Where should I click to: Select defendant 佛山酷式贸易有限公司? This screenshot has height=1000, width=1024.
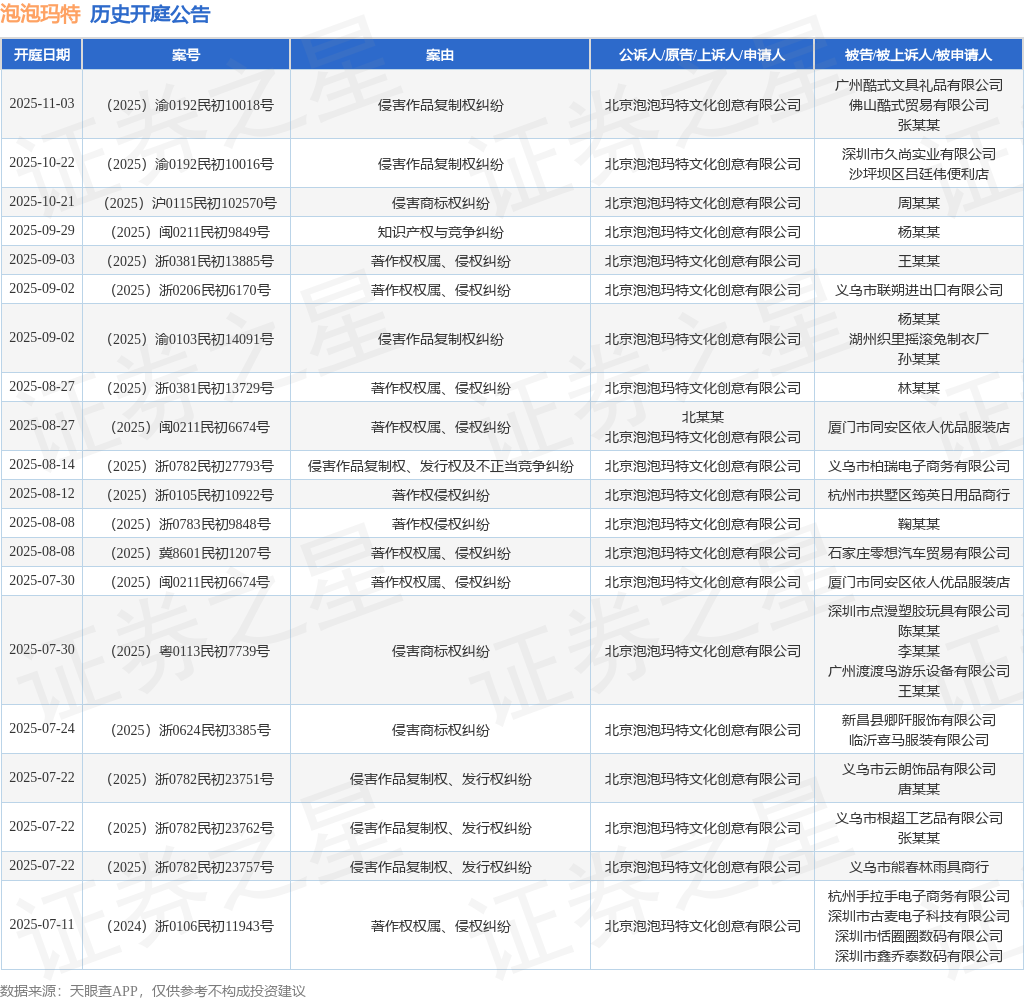pyautogui.click(x=918, y=105)
